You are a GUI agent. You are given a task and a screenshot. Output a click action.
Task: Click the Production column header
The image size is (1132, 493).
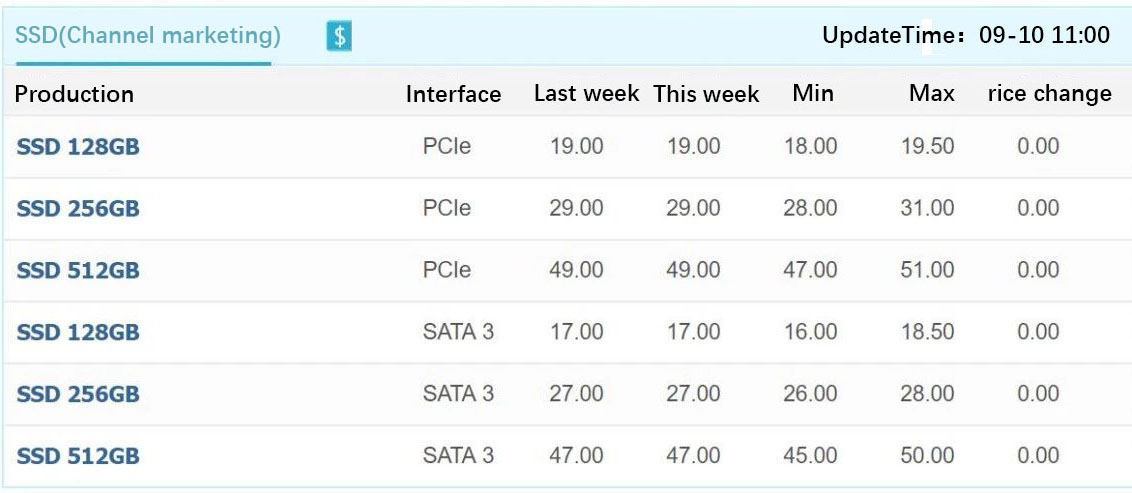click(74, 94)
